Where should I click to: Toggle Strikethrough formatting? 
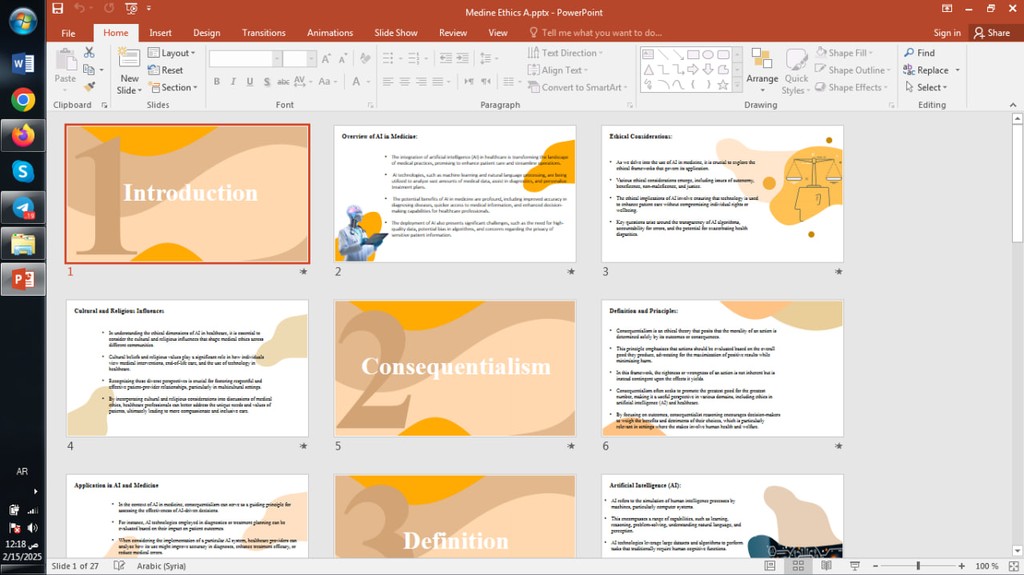[283, 82]
